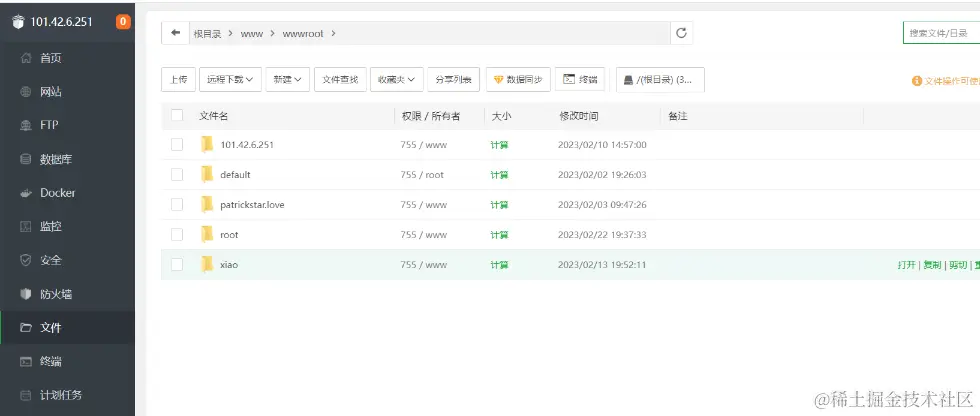Viewport: 980px width, 416px height.
Task: Click chevron after www in path
Action: pyautogui.click(x=272, y=34)
